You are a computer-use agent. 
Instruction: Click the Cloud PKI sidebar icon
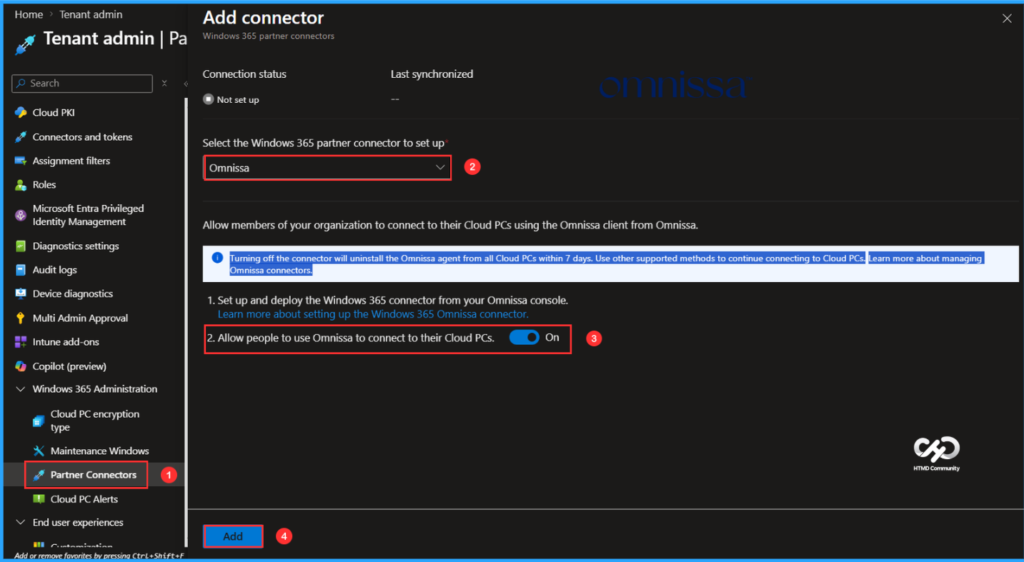click(20, 113)
